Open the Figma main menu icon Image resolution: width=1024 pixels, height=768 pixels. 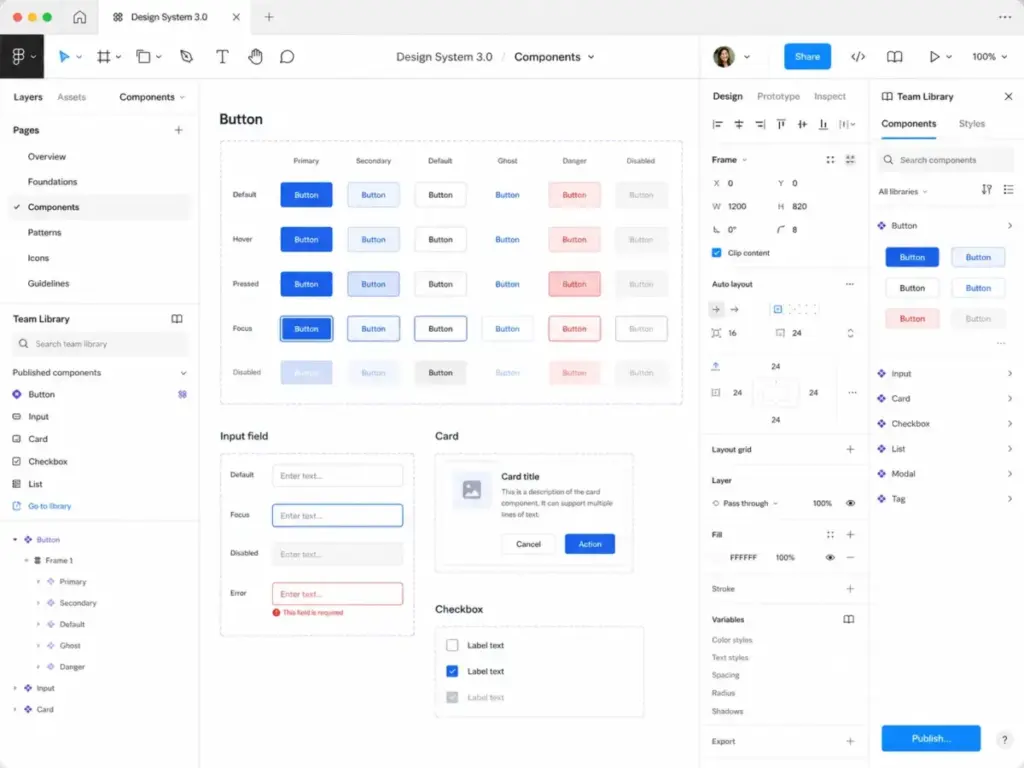coord(18,57)
